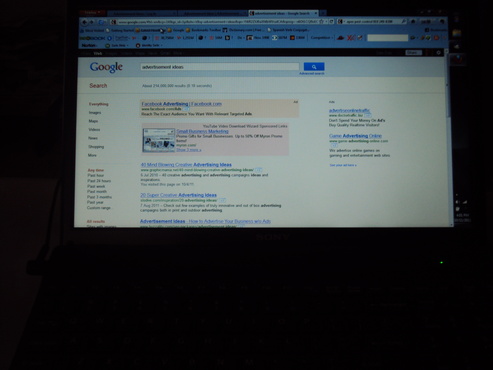Click the Web link in Google top bar
This screenshot has width=493, height=370.
[98, 53]
